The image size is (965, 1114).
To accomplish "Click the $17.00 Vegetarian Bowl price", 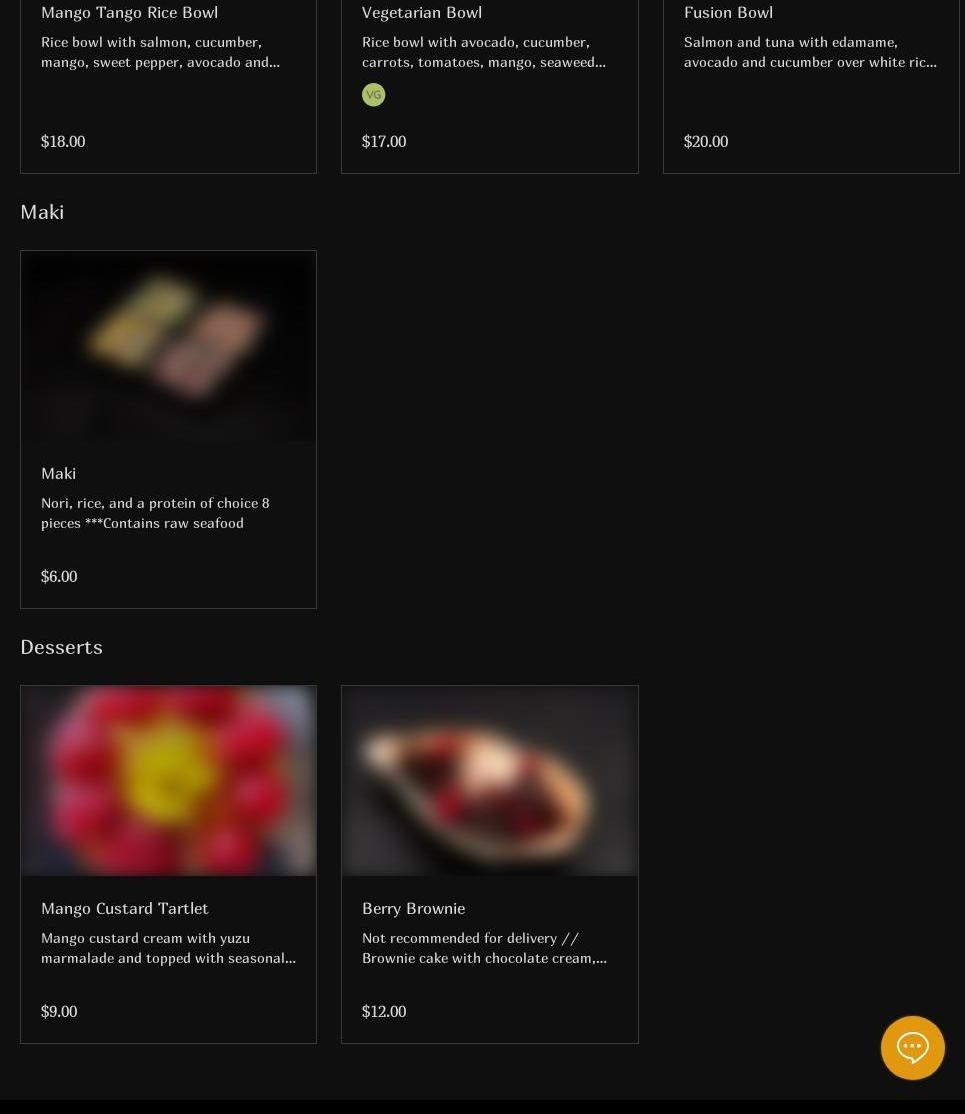I will [x=384, y=141].
